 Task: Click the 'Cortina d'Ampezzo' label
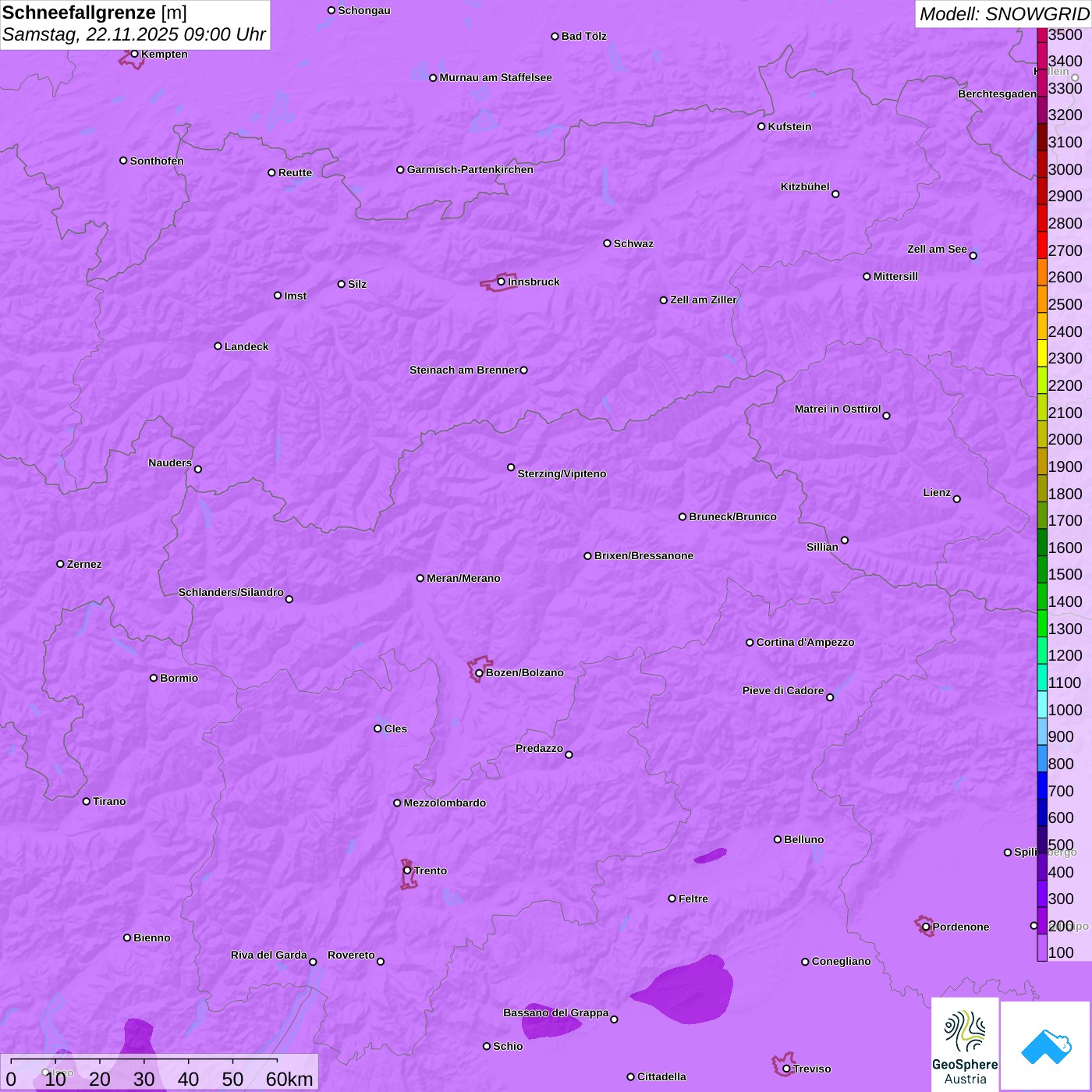805,642
